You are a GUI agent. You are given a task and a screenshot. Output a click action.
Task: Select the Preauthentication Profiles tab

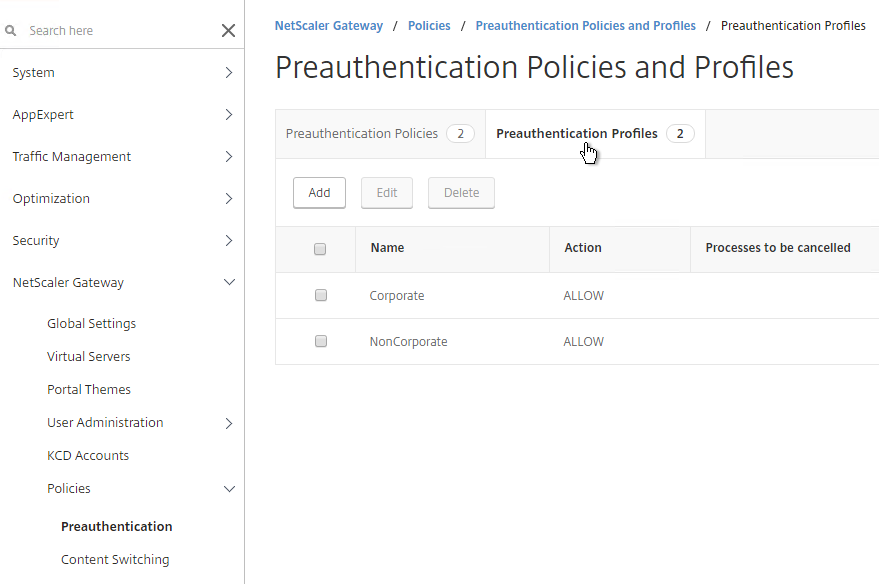595,133
